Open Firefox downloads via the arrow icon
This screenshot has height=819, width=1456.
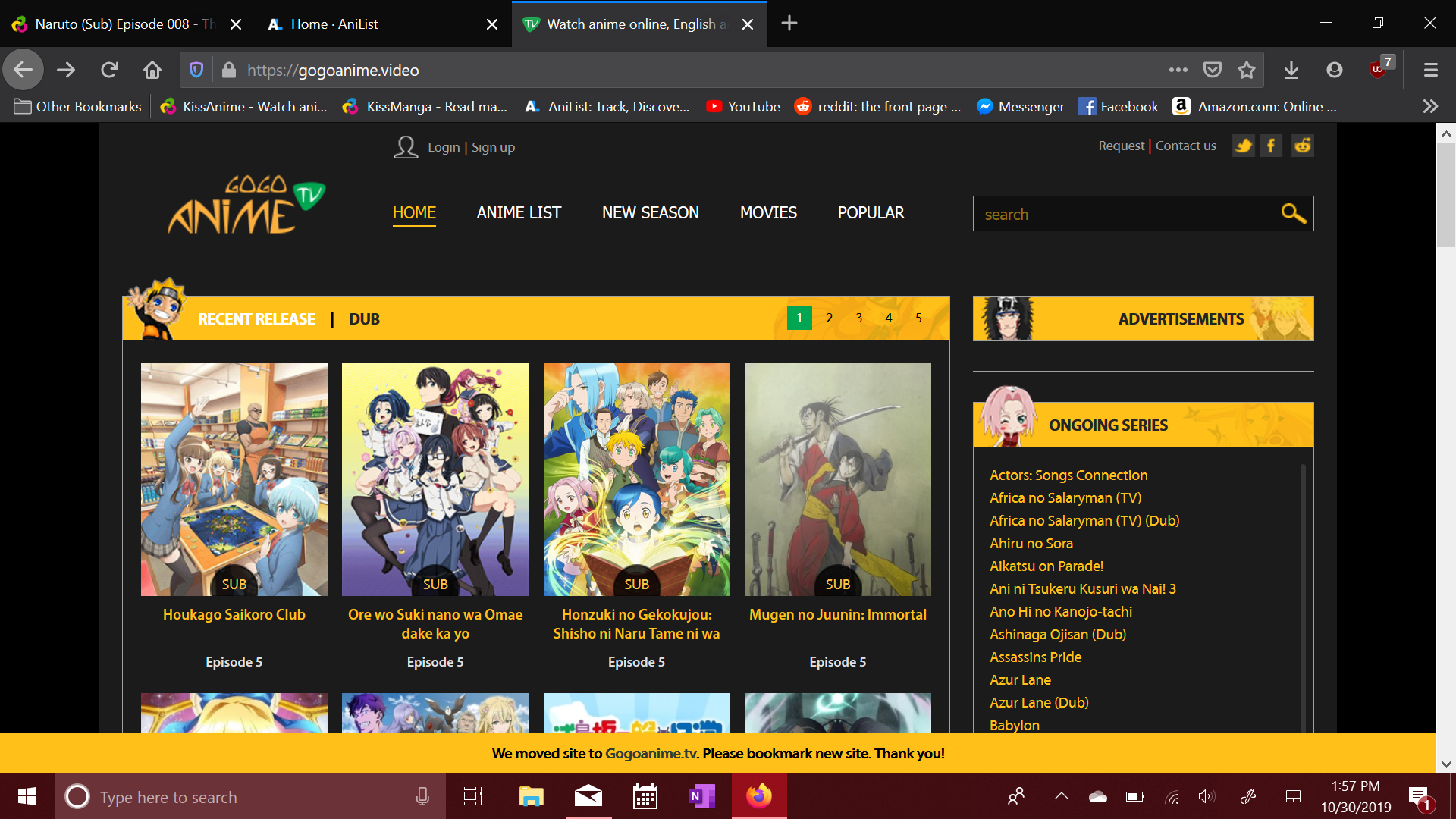pos(1291,70)
